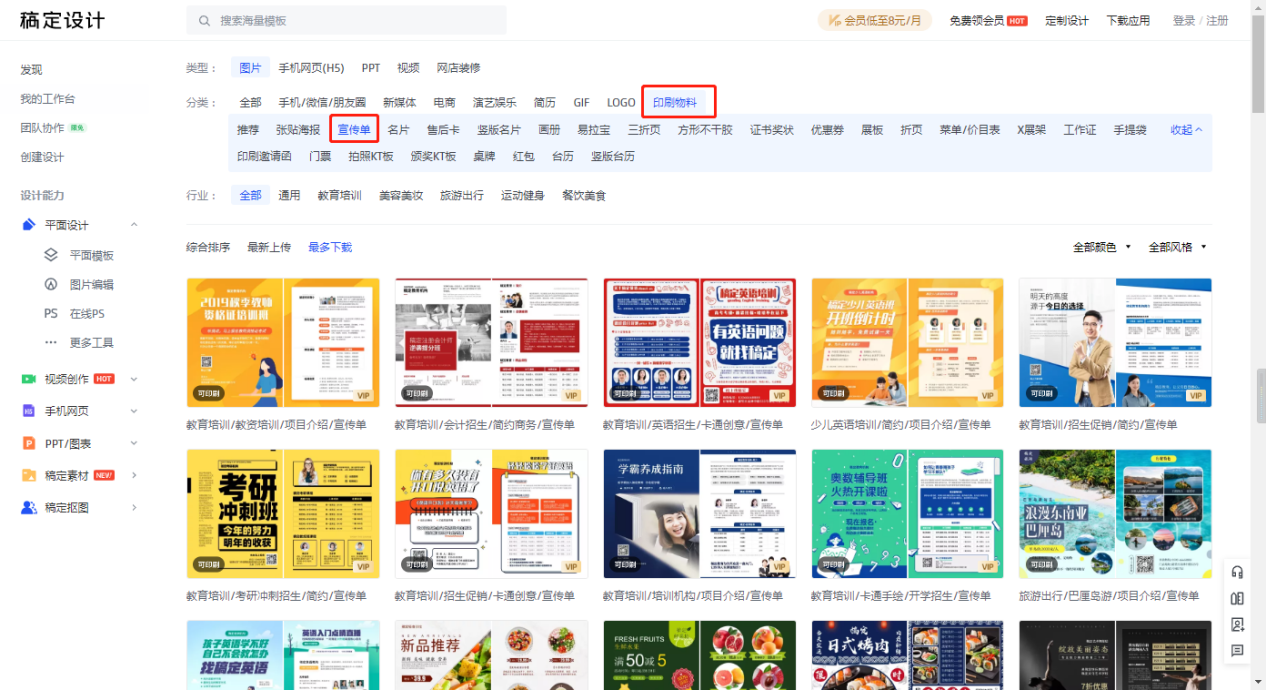Image resolution: width=1266 pixels, height=690 pixels.
Task: Click the 手机网页 H5 icon
Action: click(29, 411)
